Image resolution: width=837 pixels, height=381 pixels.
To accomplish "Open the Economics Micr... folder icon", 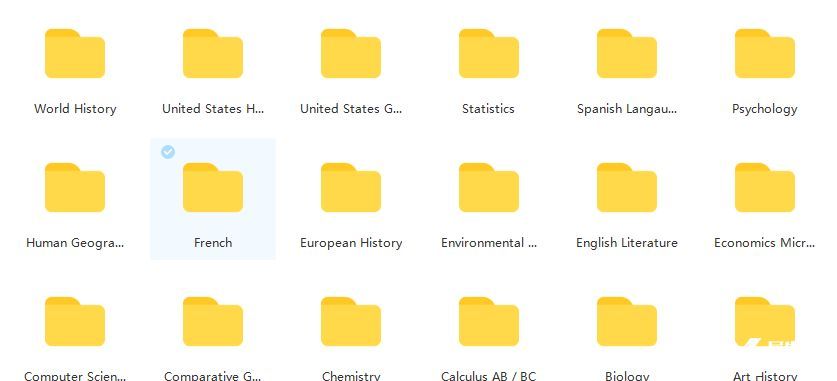I will click(x=765, y=187).
